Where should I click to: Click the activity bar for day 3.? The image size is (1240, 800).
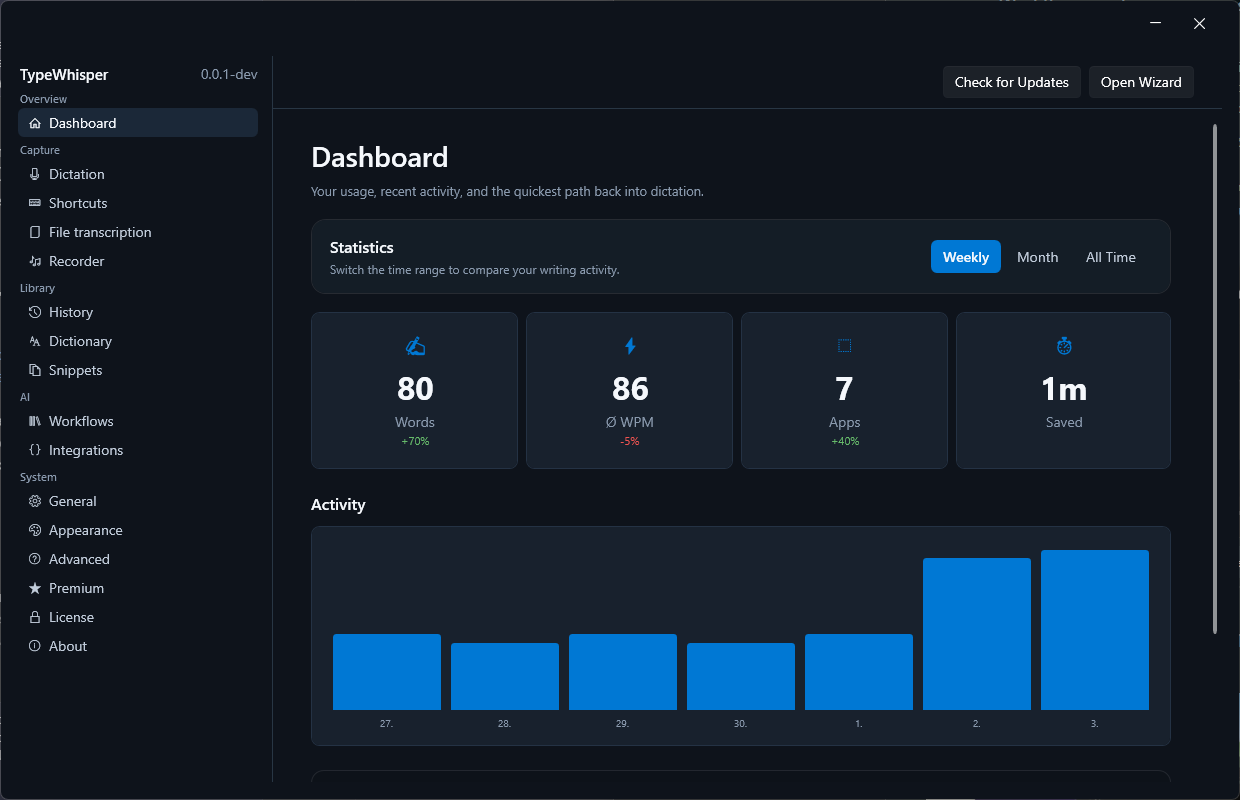tap(1095, 630)
